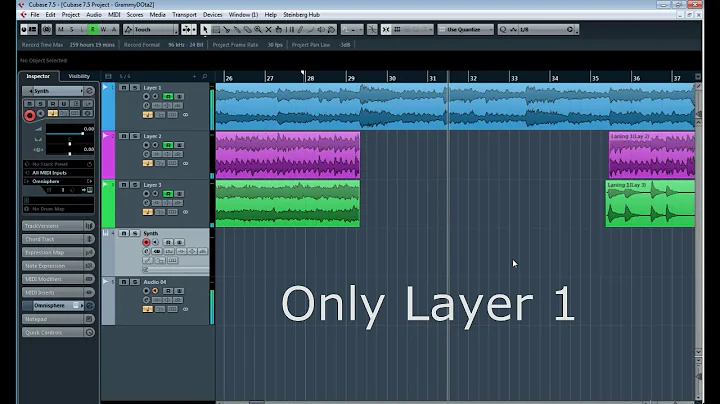Click the Snap On/Off icon
Image resolution: width=720 pixels, height=404 pixels.
(x=386, y=29)
